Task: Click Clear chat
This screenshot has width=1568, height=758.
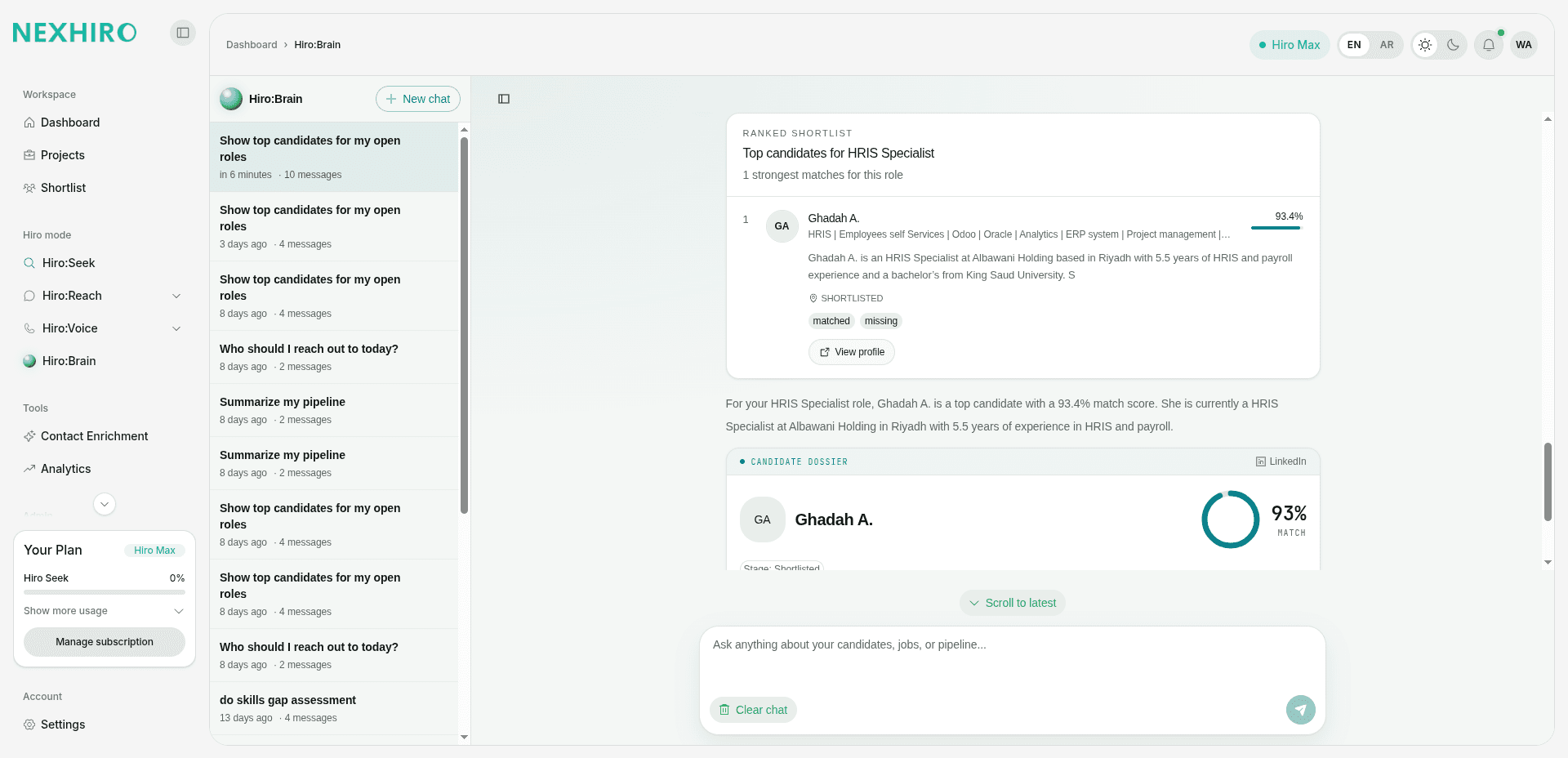Action: click(753, 710)
